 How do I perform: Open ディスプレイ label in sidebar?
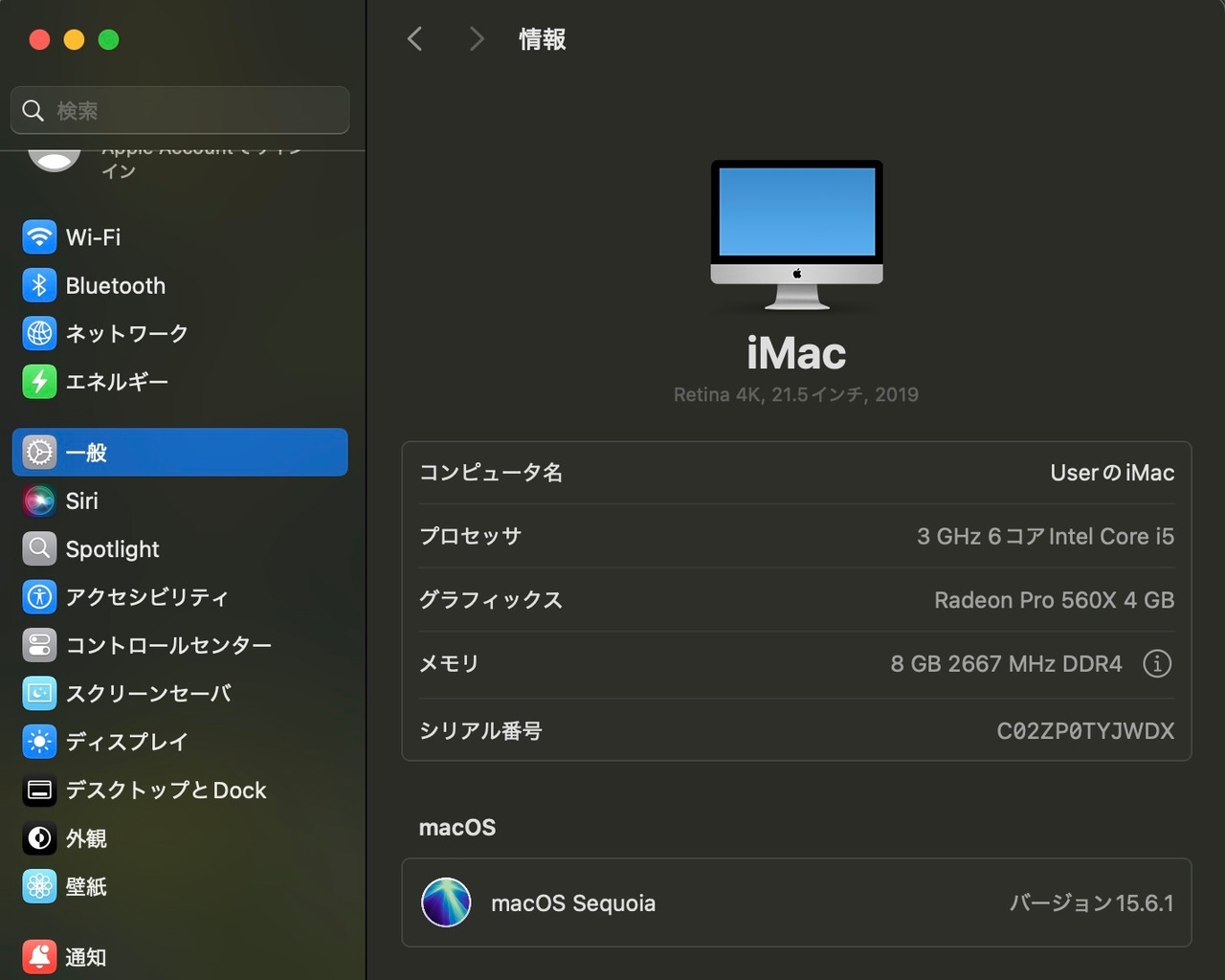coord(126,742)
